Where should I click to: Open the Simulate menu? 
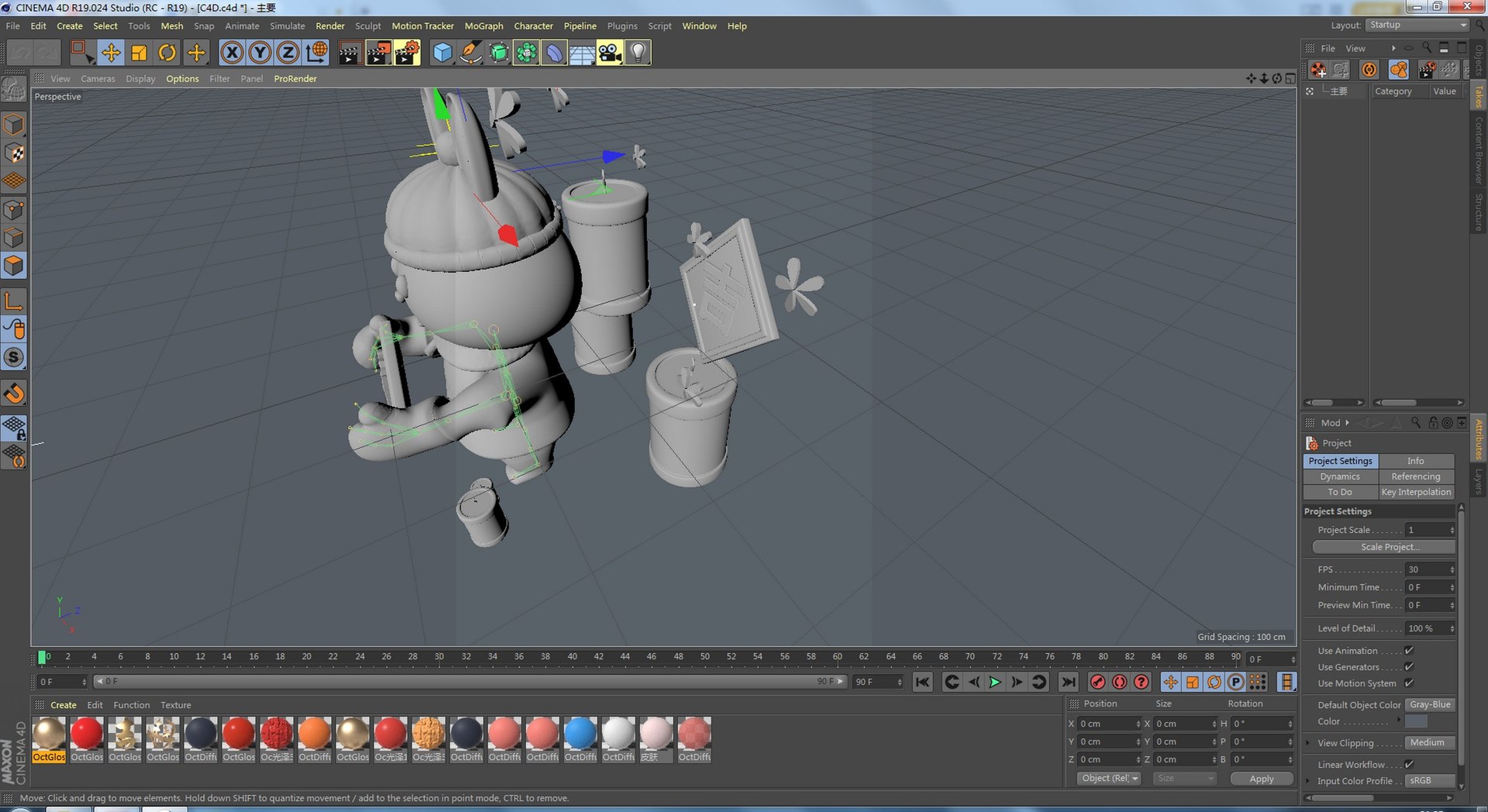pyautogui.click(x=288, y=26)
